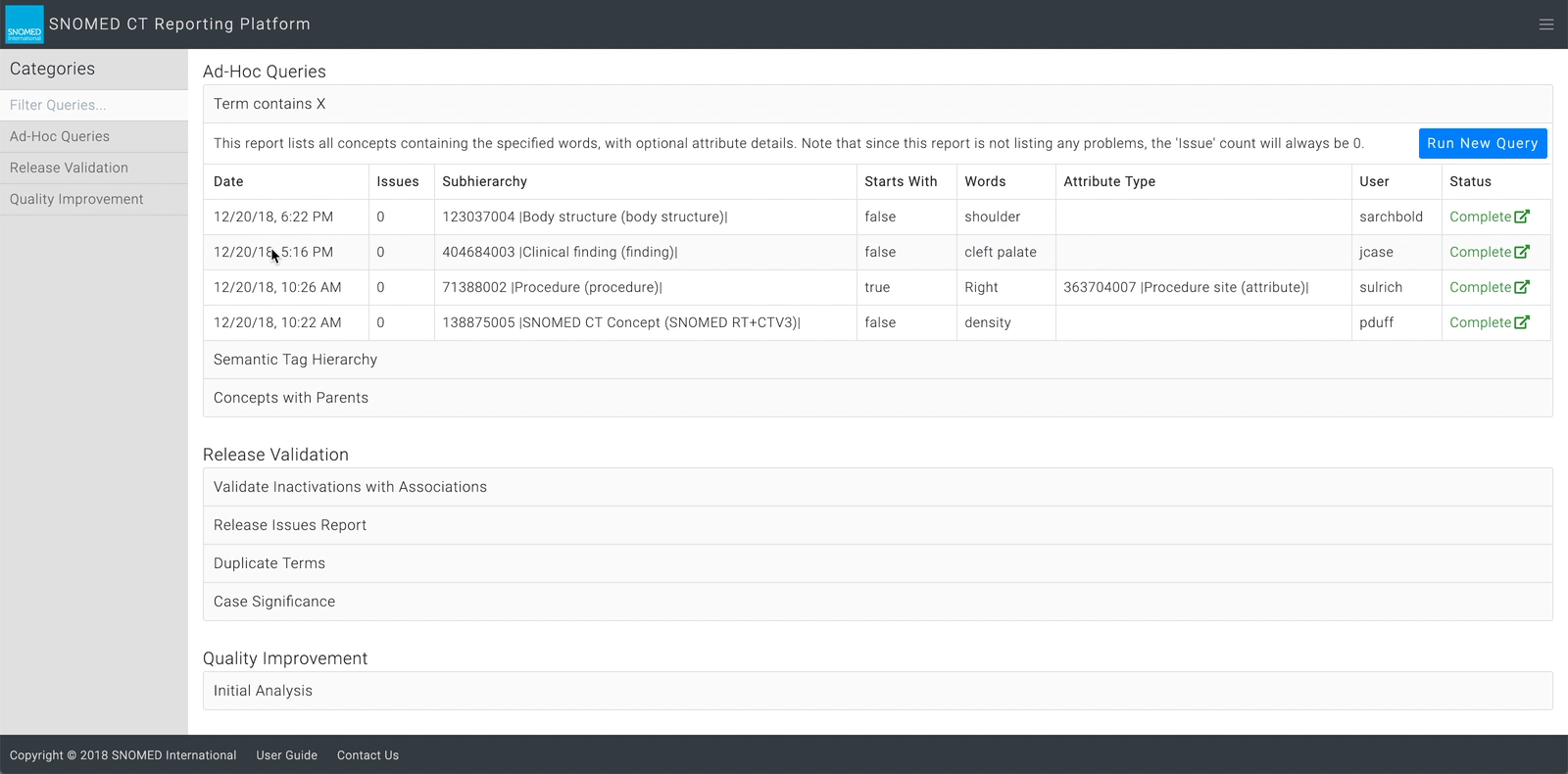Expand Case Significance report
Viewport: 1568px width, 774px height.
878,602
